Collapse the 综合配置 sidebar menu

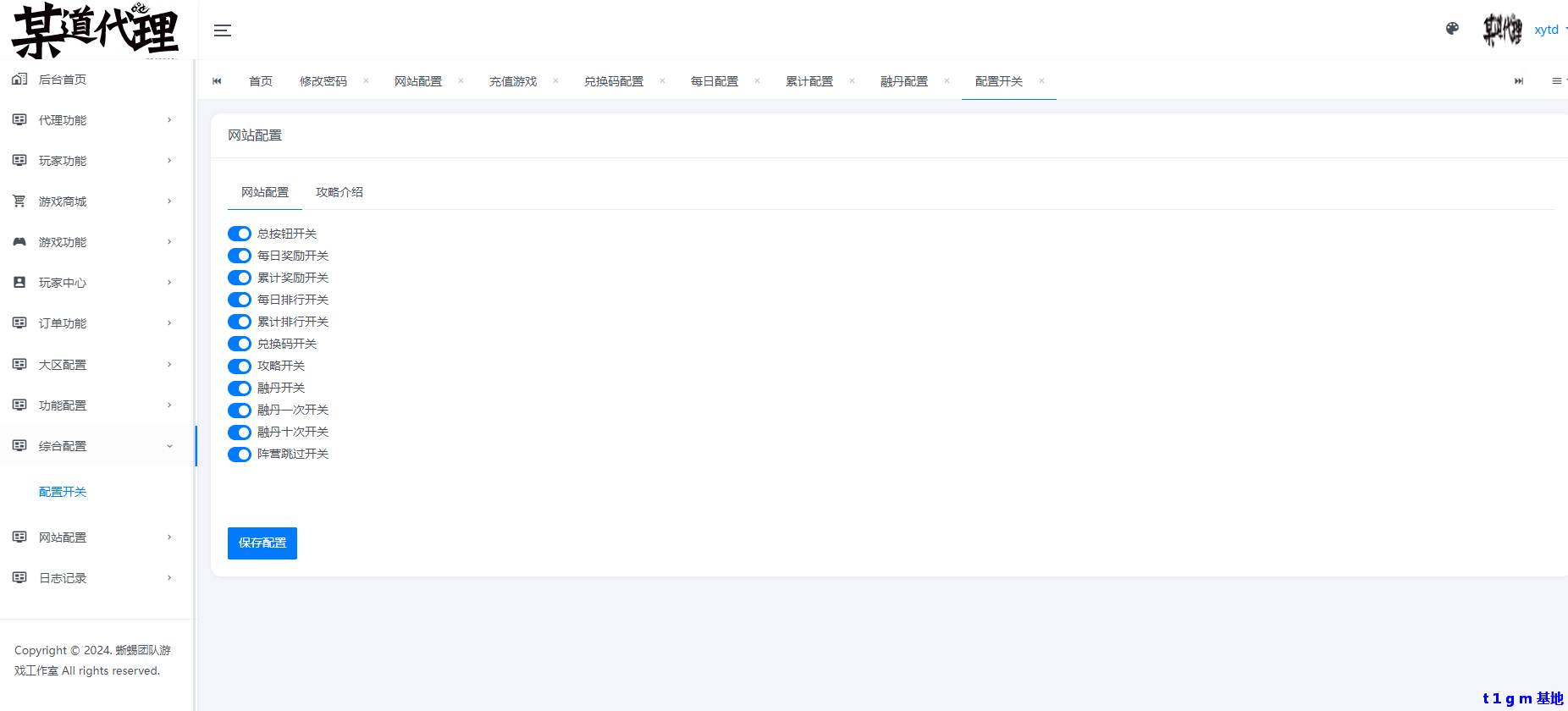click(93, 446)
